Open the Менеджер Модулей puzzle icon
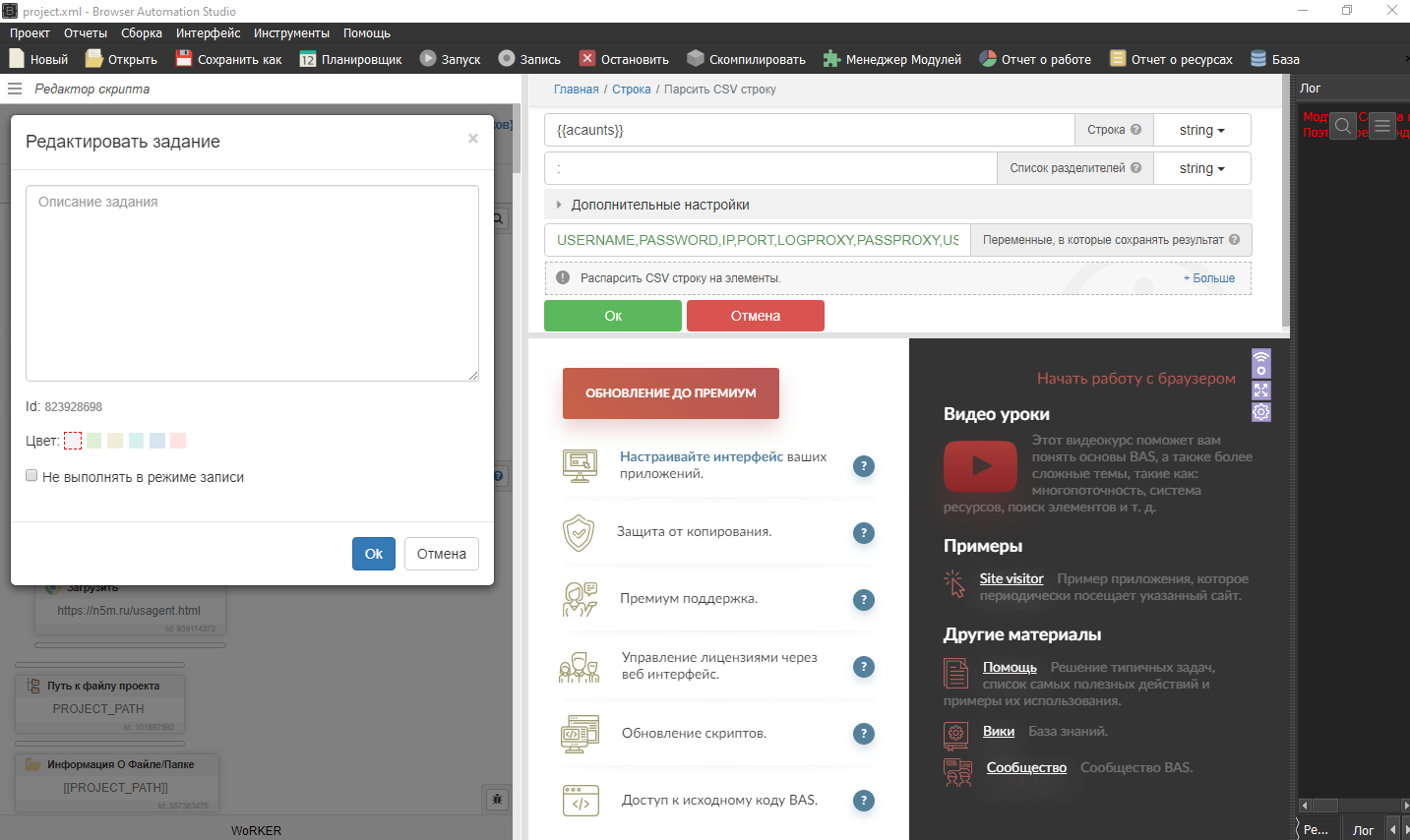 832,59
